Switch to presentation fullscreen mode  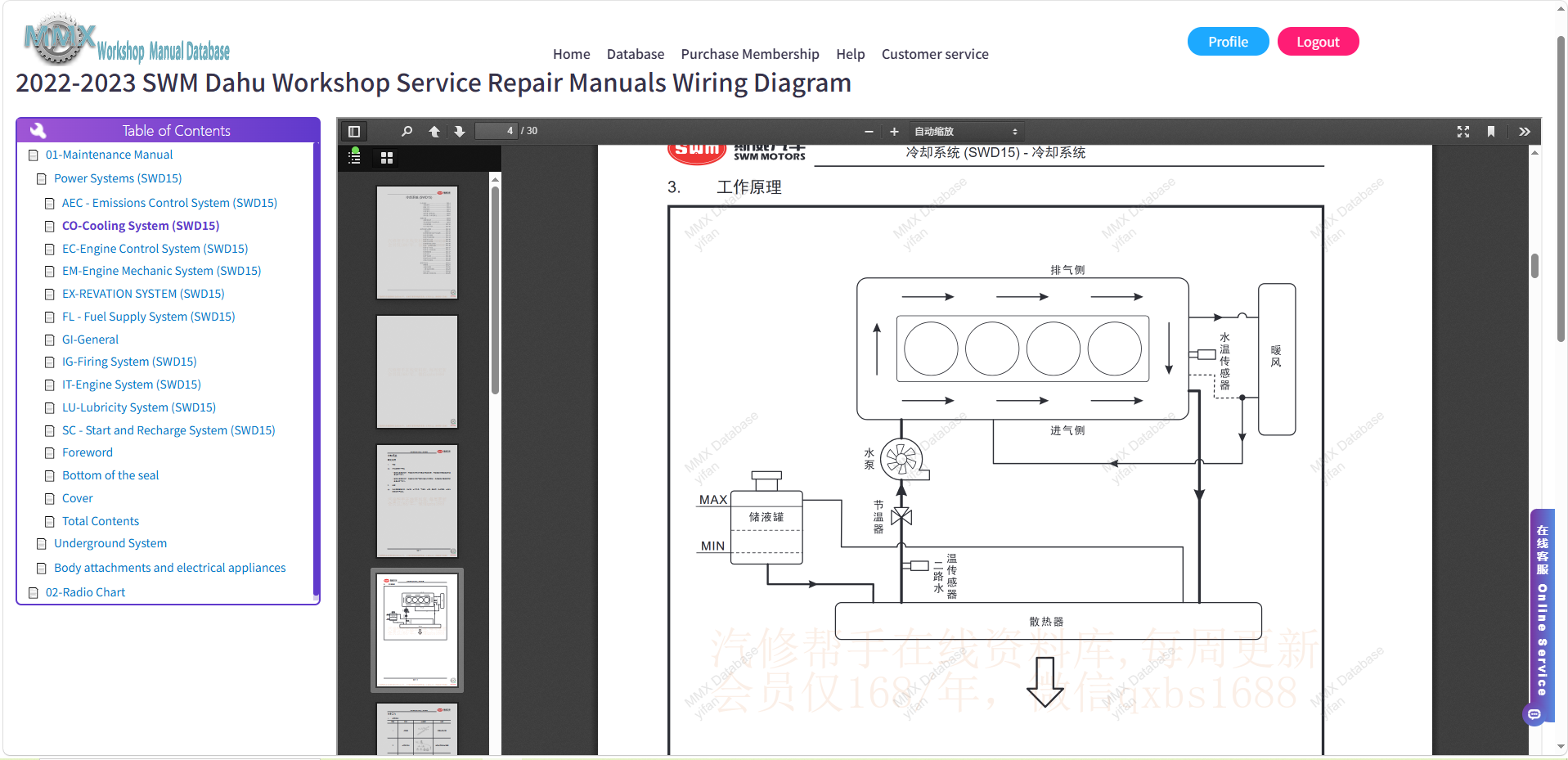pos(1463,132)
